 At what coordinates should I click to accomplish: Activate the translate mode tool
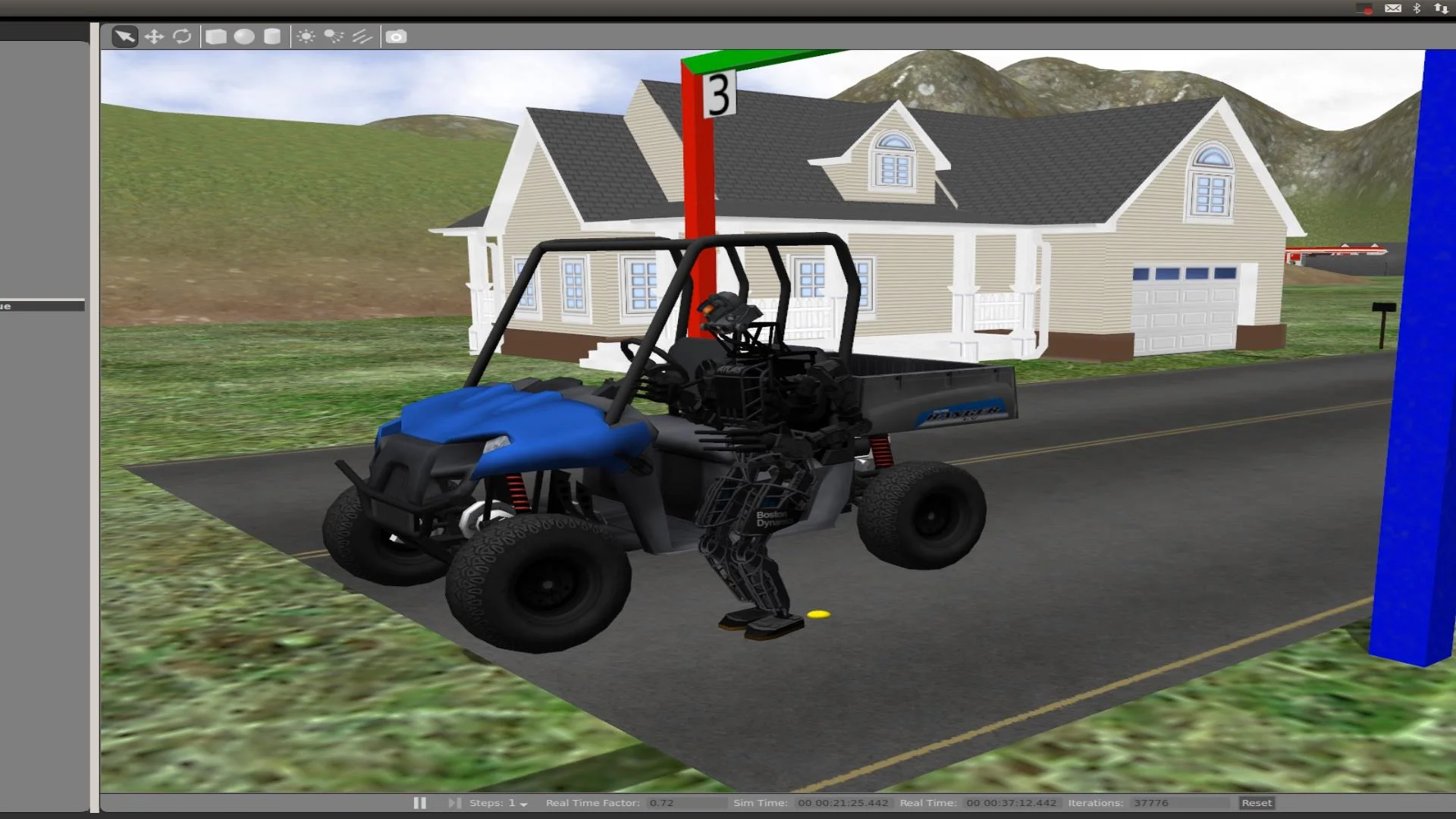(154, 36)
